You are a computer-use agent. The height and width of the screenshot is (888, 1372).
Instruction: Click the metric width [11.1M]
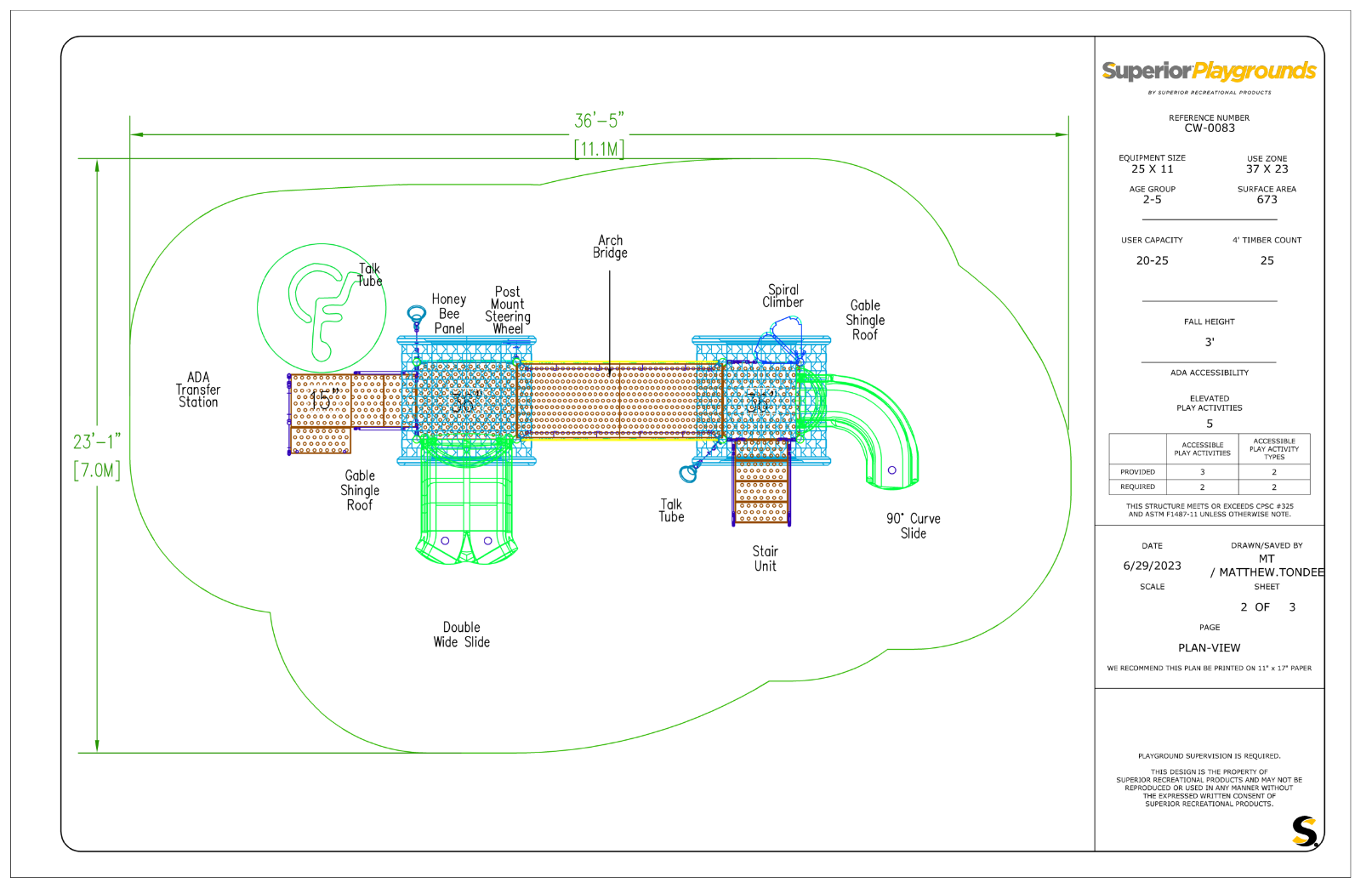(599, 150)
